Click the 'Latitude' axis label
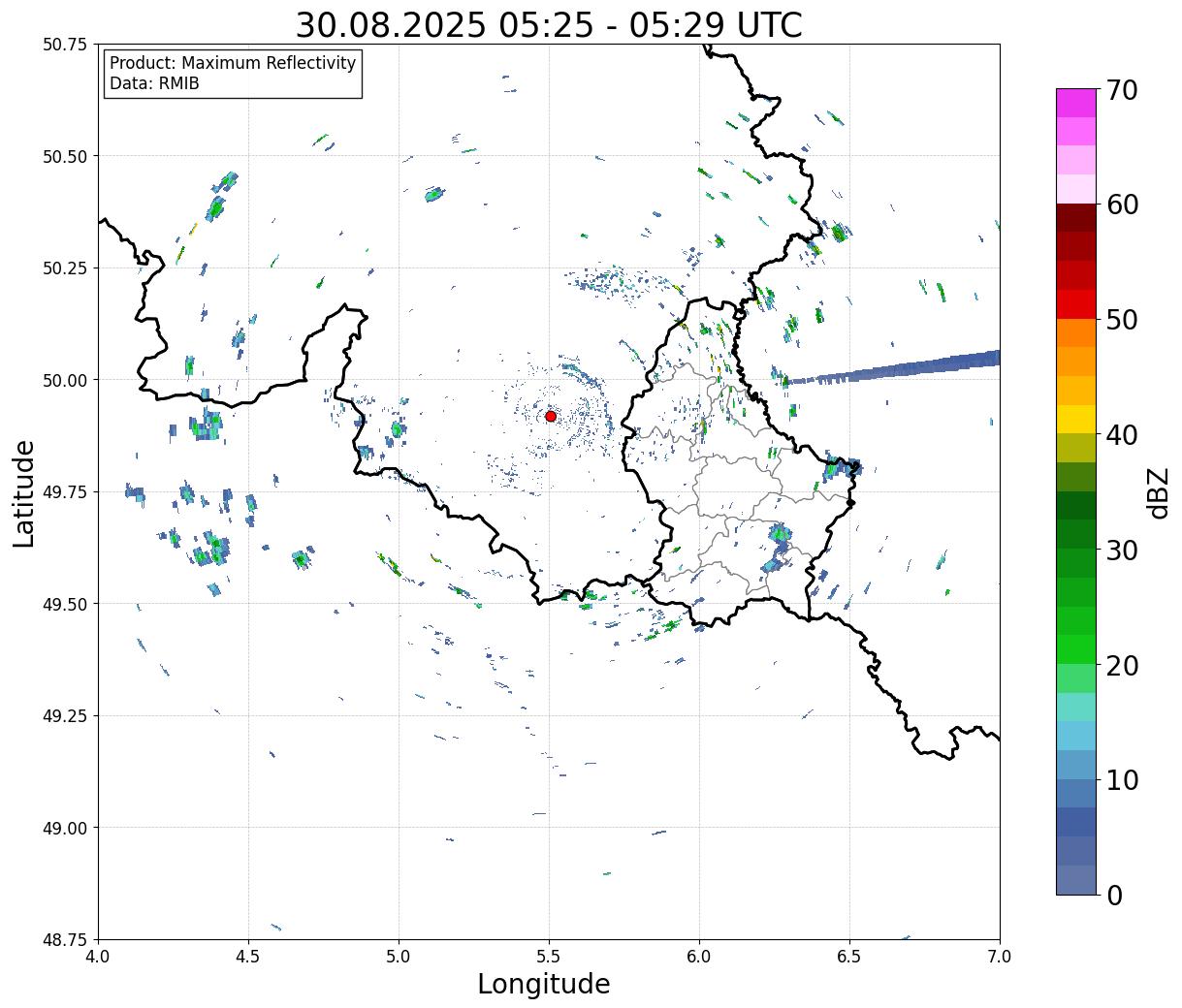1182x1008 pixels. pos(24,493)
